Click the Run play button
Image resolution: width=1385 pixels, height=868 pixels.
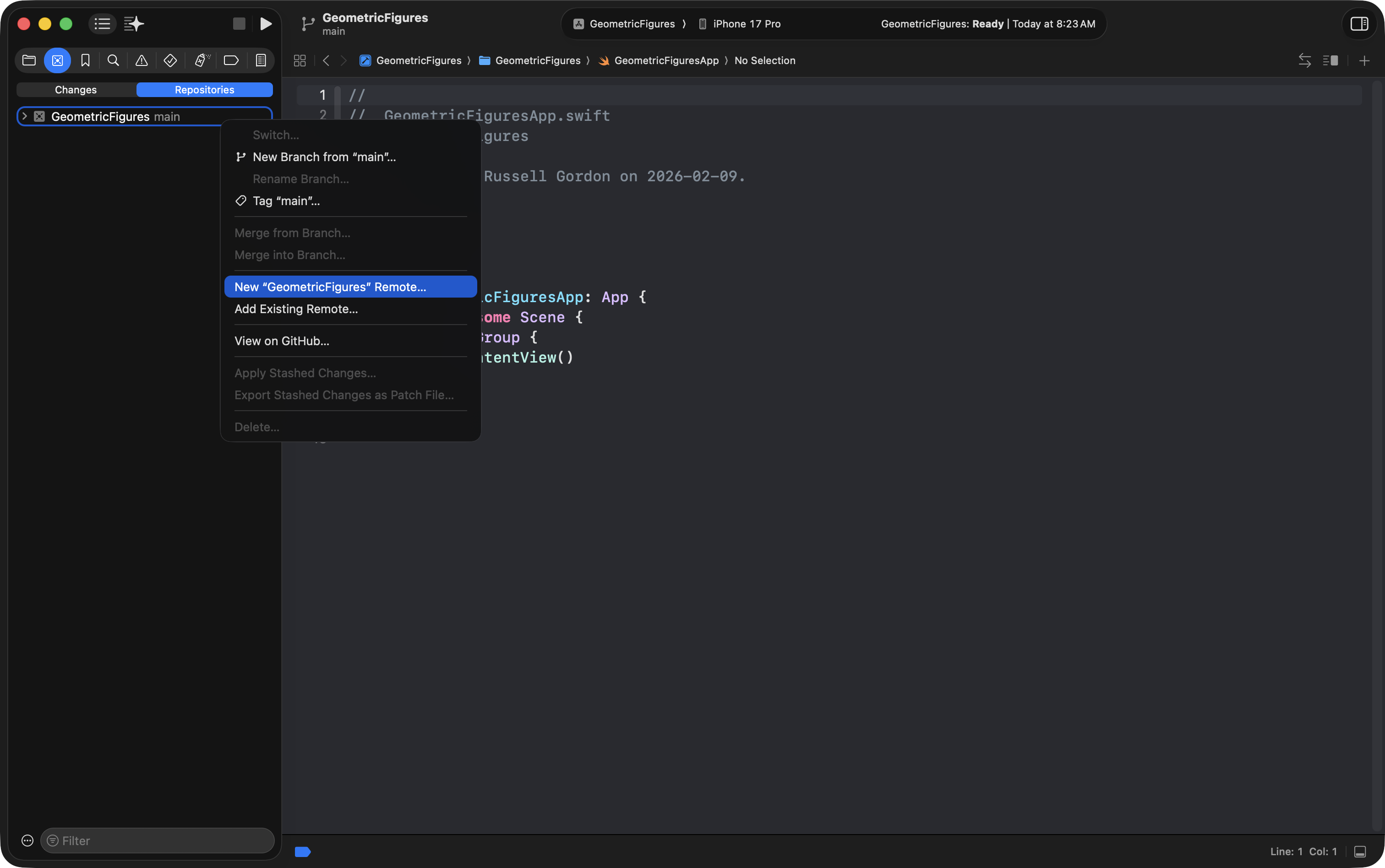point(265,23)
